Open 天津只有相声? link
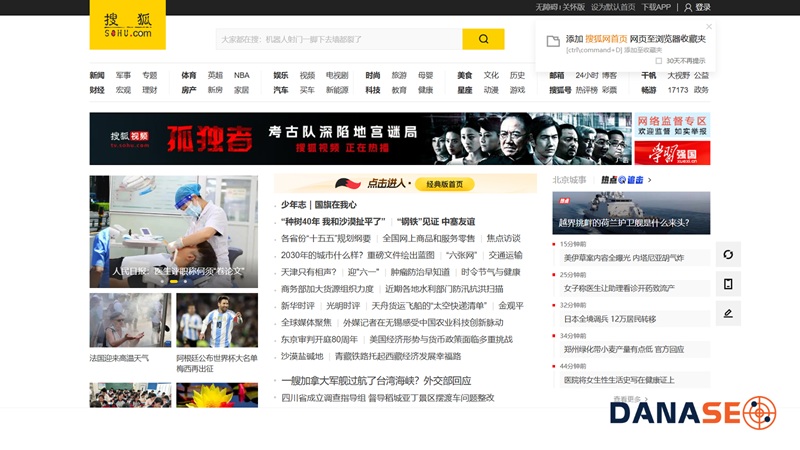This screenshot has height=450, width=800. tap(309, 272)
